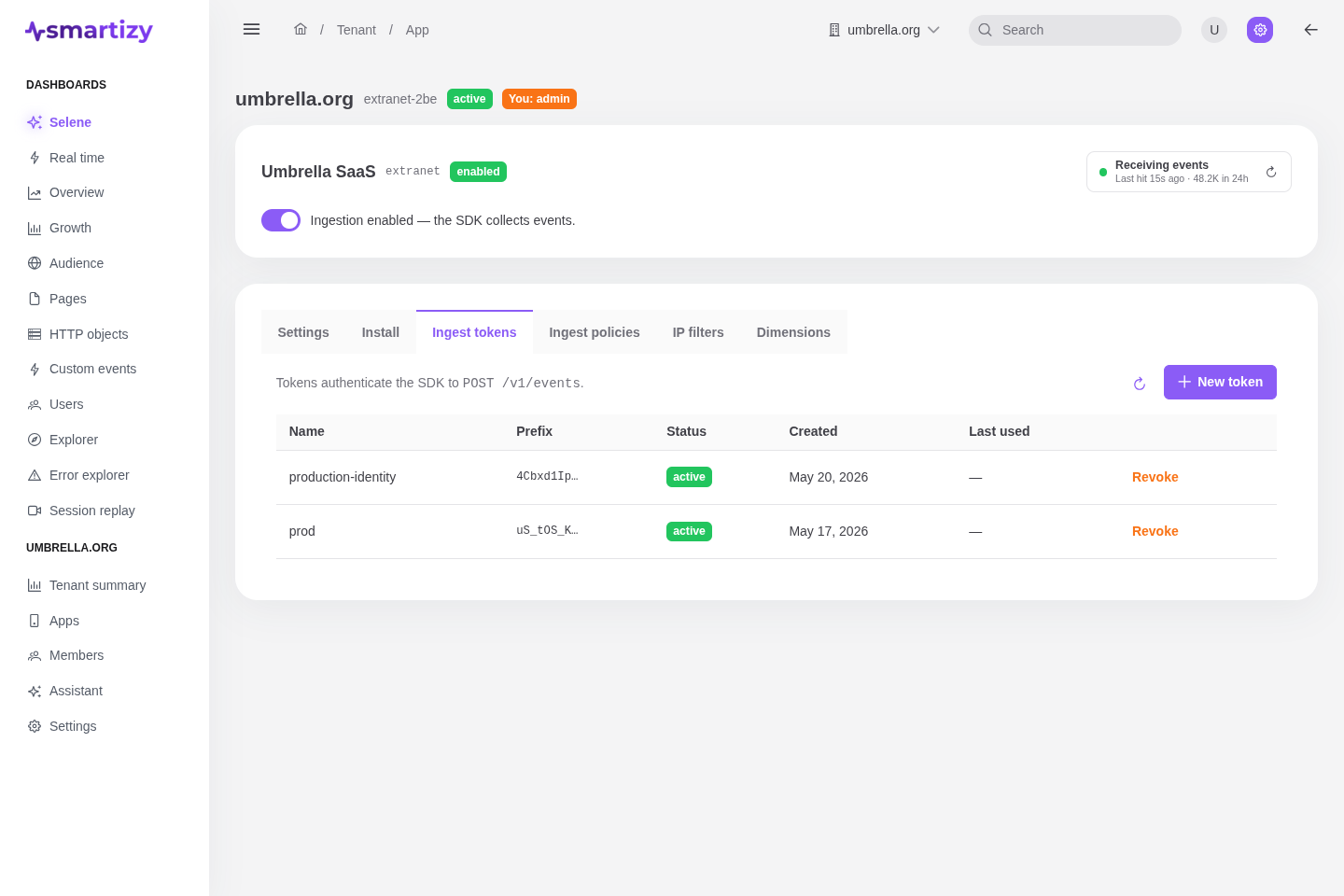This screenshot has width=1344, height=896.
Task: Click the production-identity token name
Action: click(343, 477)
